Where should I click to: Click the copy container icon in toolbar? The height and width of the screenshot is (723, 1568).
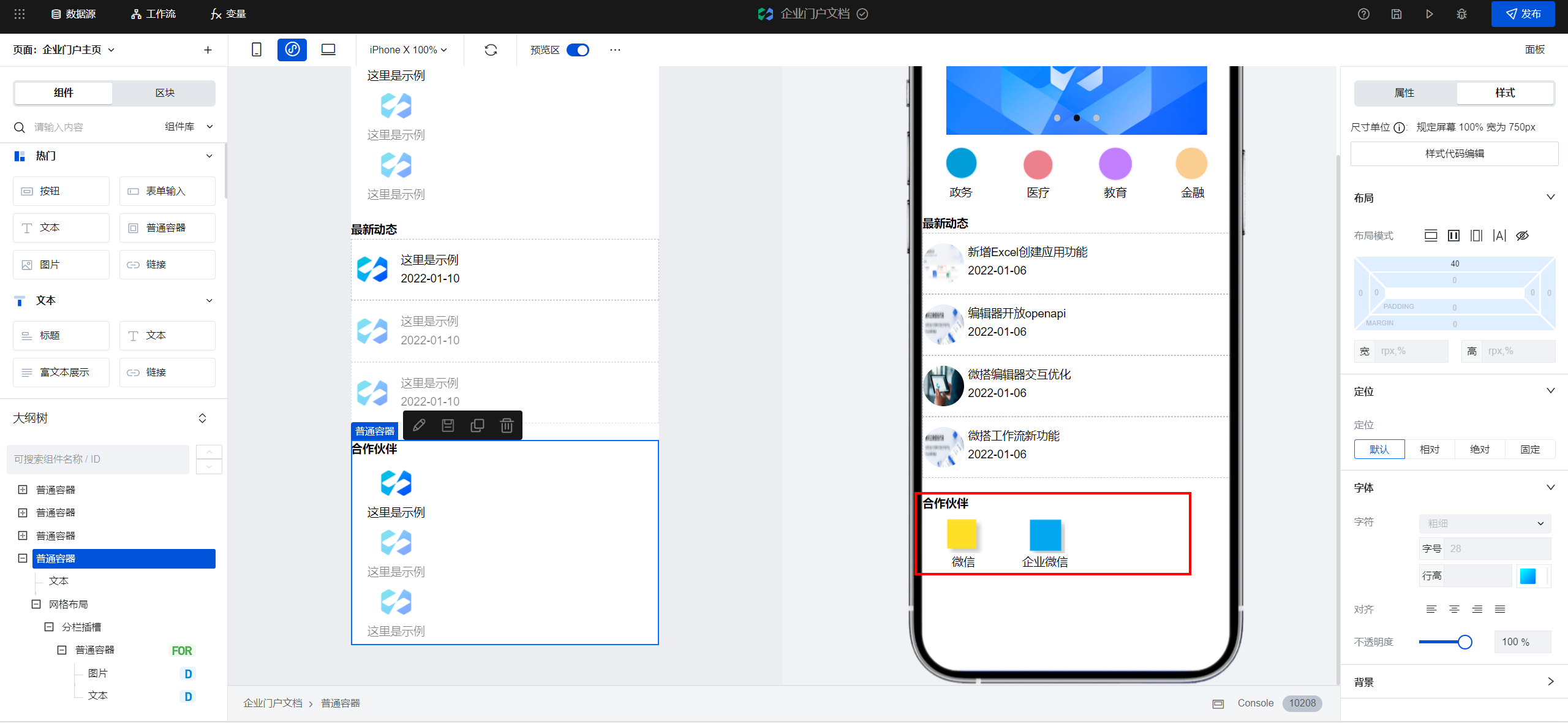478,427
